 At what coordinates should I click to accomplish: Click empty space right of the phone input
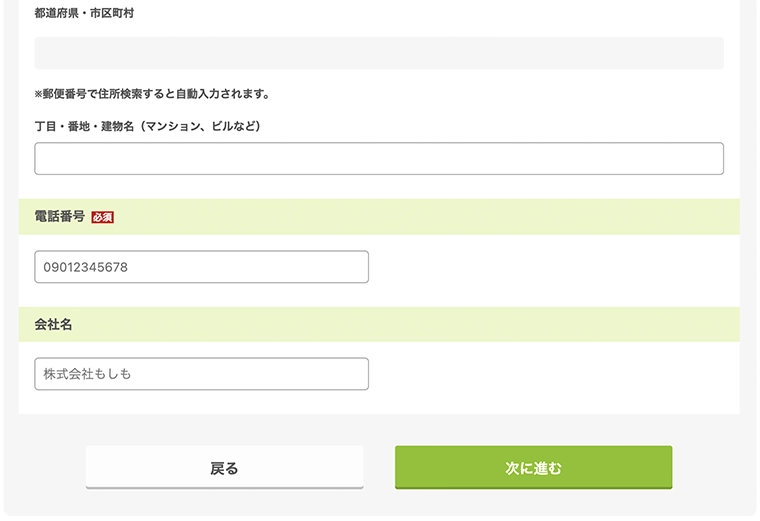(x=553, y=267)
